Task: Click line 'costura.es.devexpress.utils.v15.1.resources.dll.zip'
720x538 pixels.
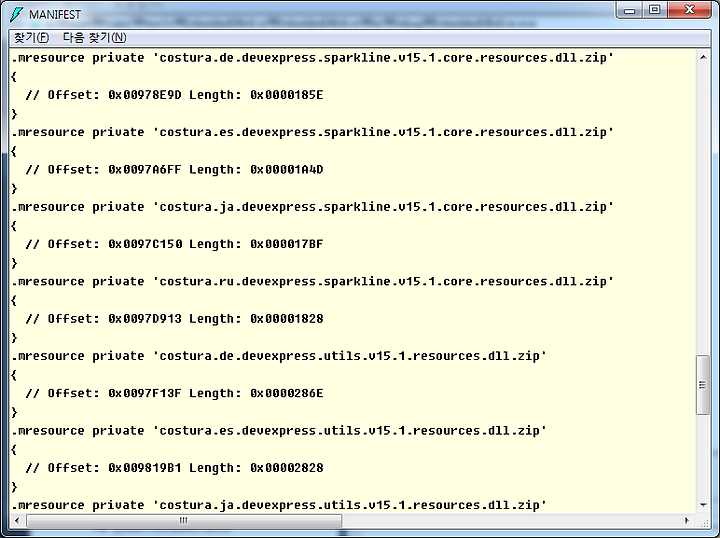Action: point(279,431)
